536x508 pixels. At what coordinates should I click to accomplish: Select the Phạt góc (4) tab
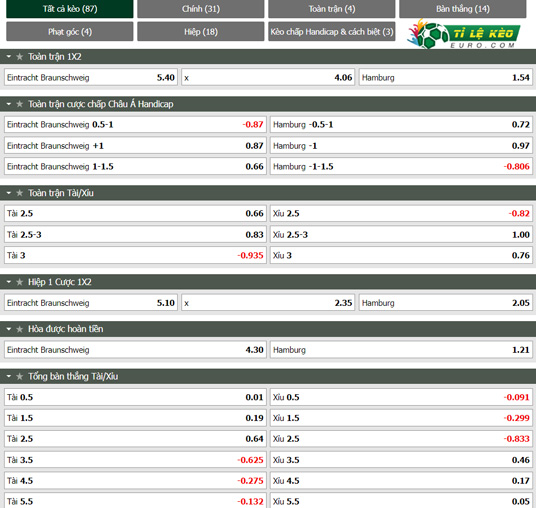(70, 31)
